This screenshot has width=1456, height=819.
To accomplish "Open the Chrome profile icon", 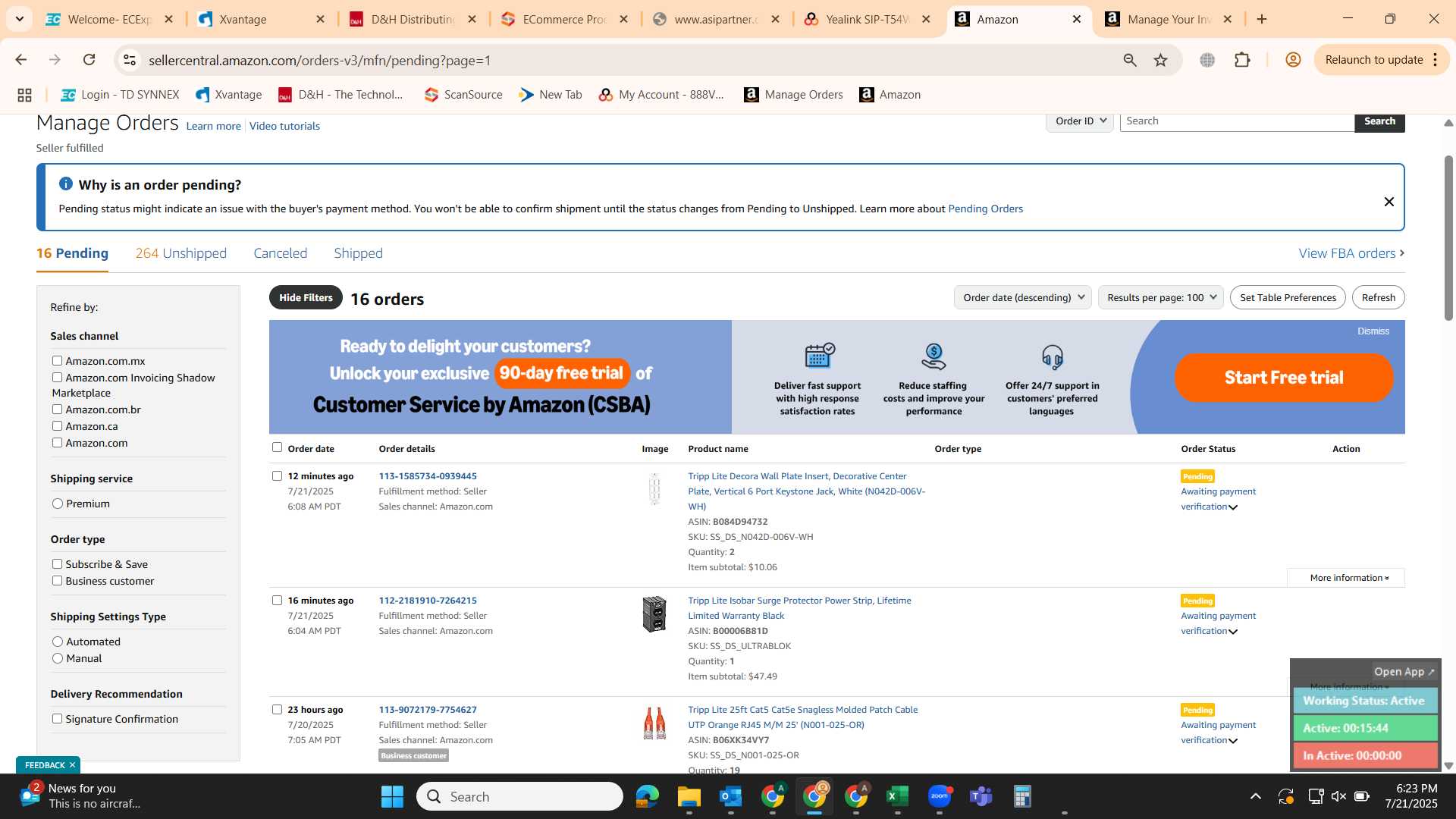I will [1293, 60].
